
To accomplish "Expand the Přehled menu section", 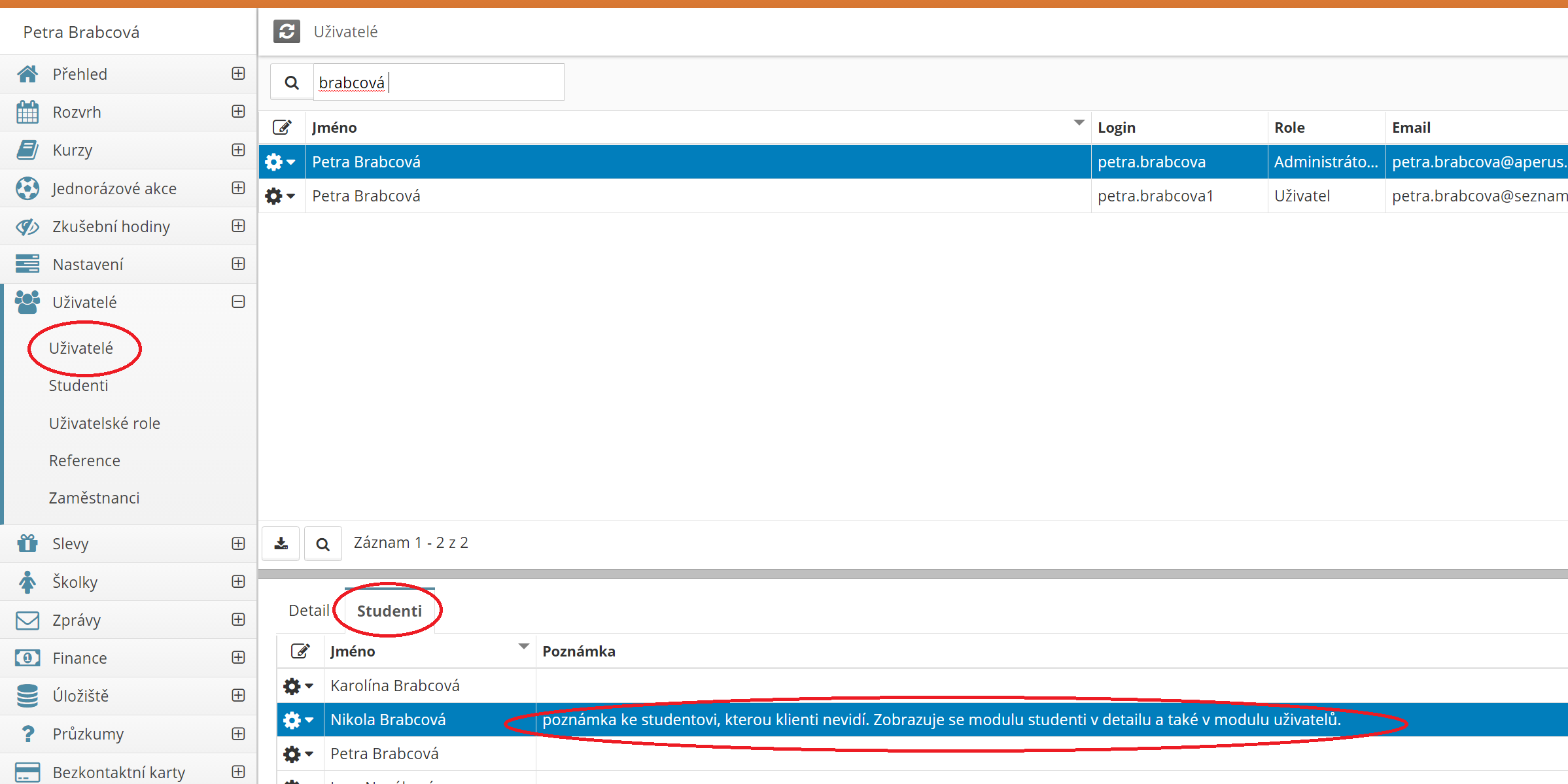I will click(238, 74).
